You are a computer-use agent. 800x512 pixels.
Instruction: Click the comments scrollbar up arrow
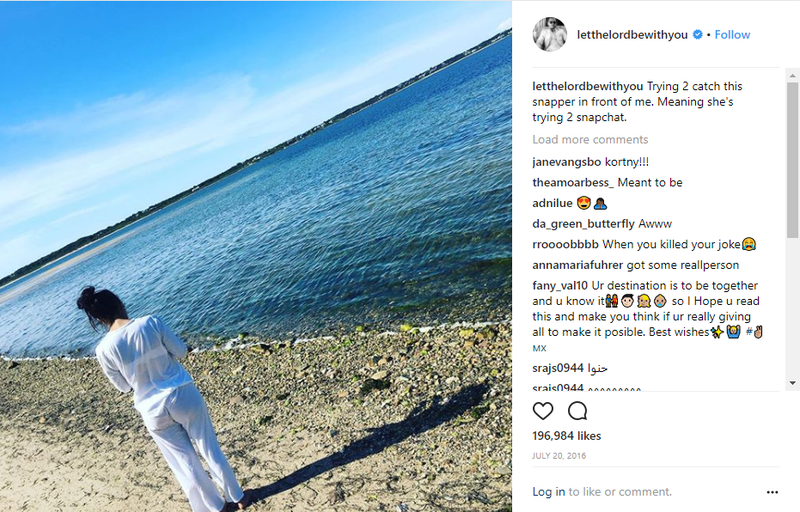pyautogui.click(x=792, y=75)
